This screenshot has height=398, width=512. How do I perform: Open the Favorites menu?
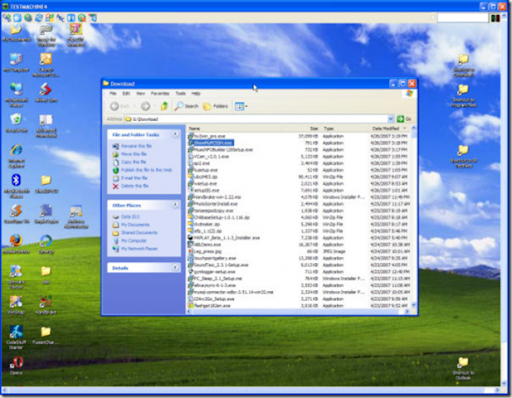point(160,93)
